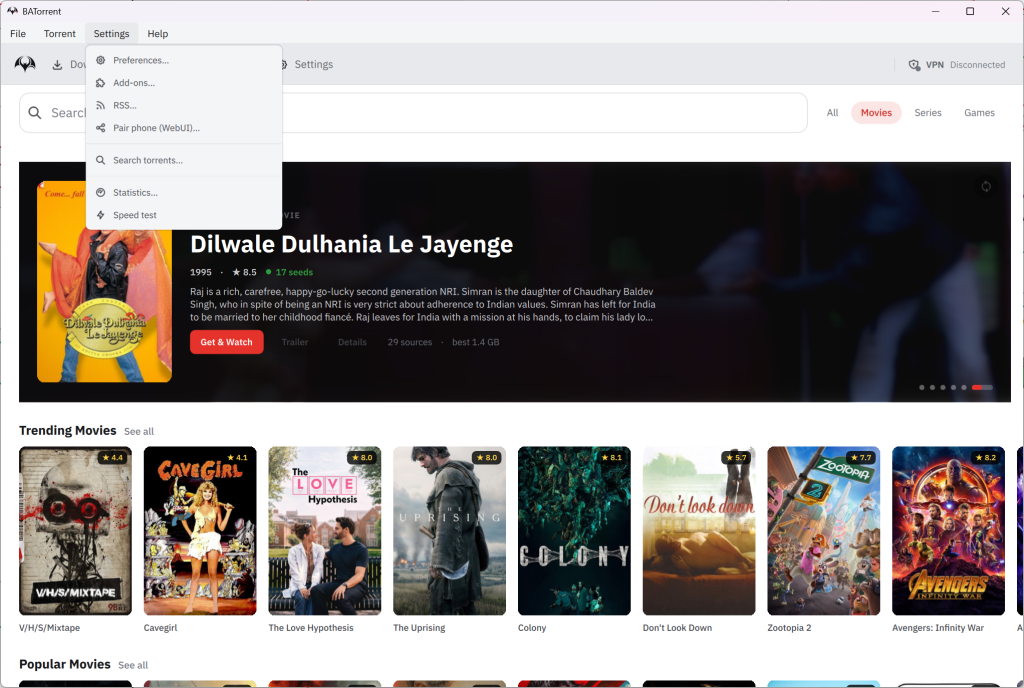This screenshot has width=1024, height=688.
Task: Click the "Don't Look Down" title text
Action: [677, 628]
